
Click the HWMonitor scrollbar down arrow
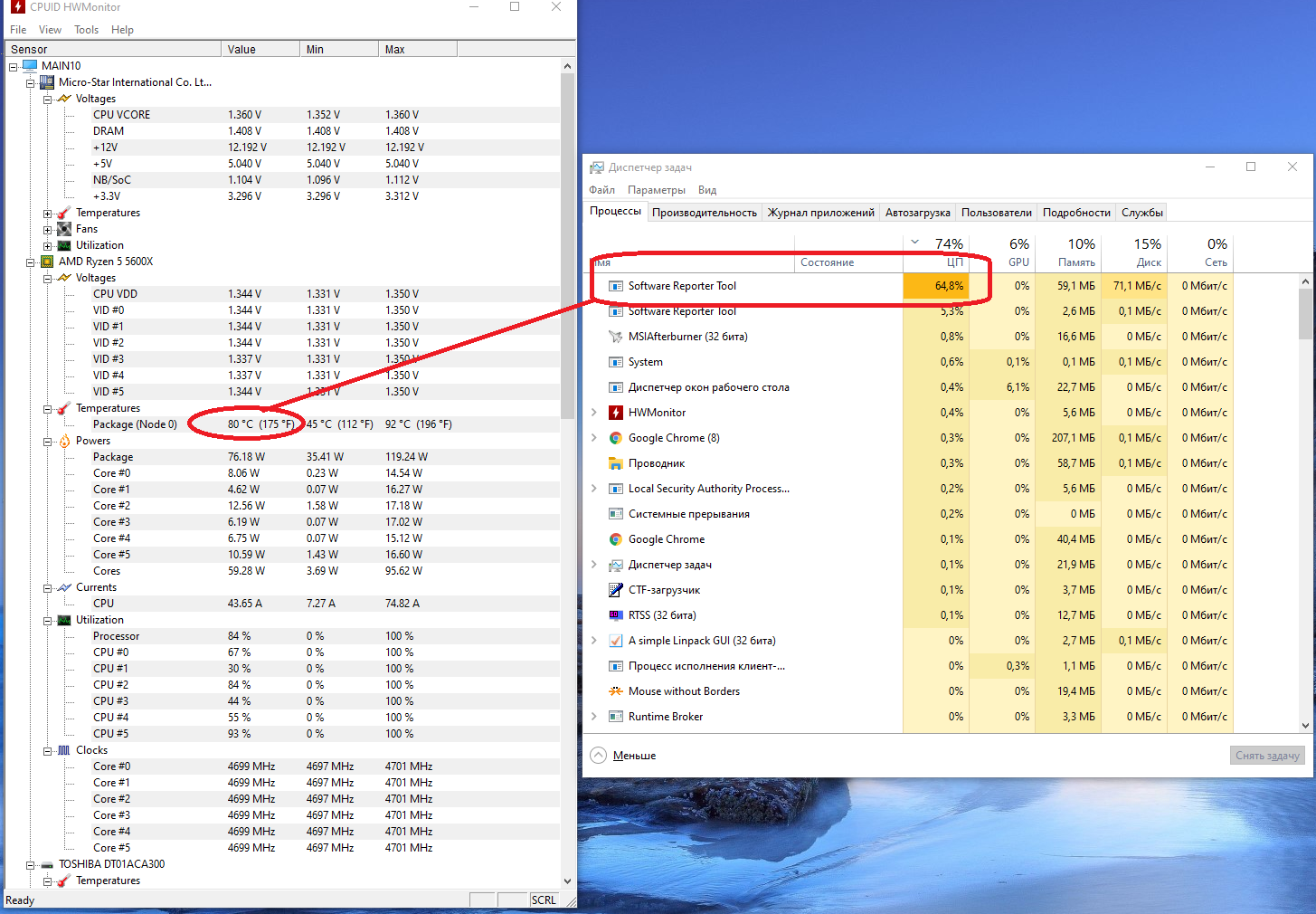tap(568, 881)
